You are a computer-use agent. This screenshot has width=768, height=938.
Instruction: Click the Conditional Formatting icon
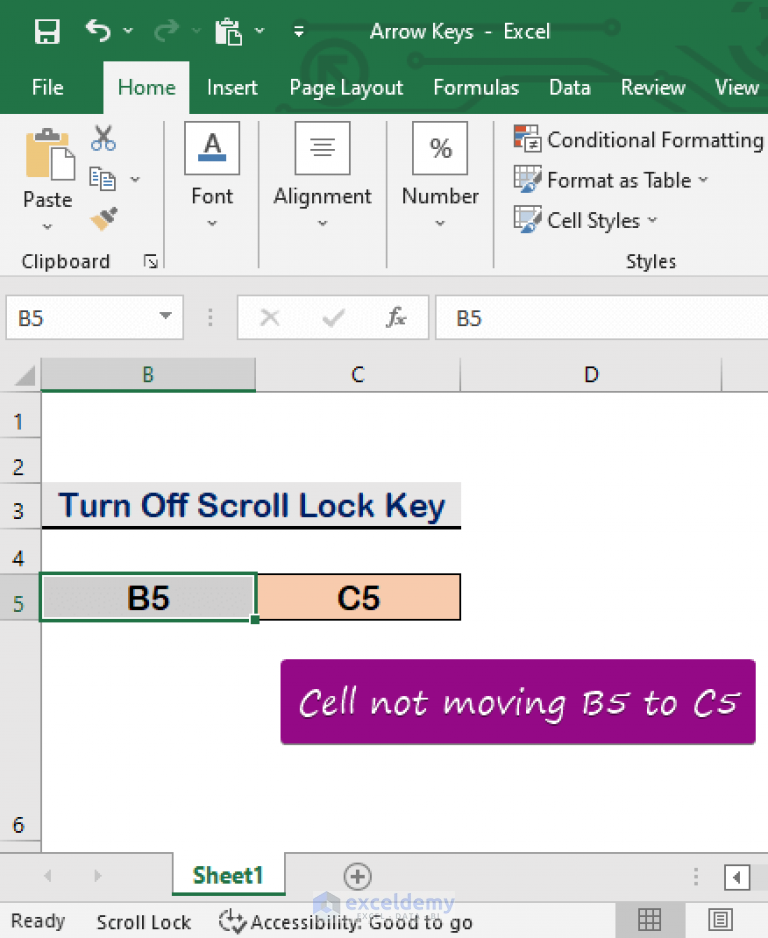coord(528,139)
